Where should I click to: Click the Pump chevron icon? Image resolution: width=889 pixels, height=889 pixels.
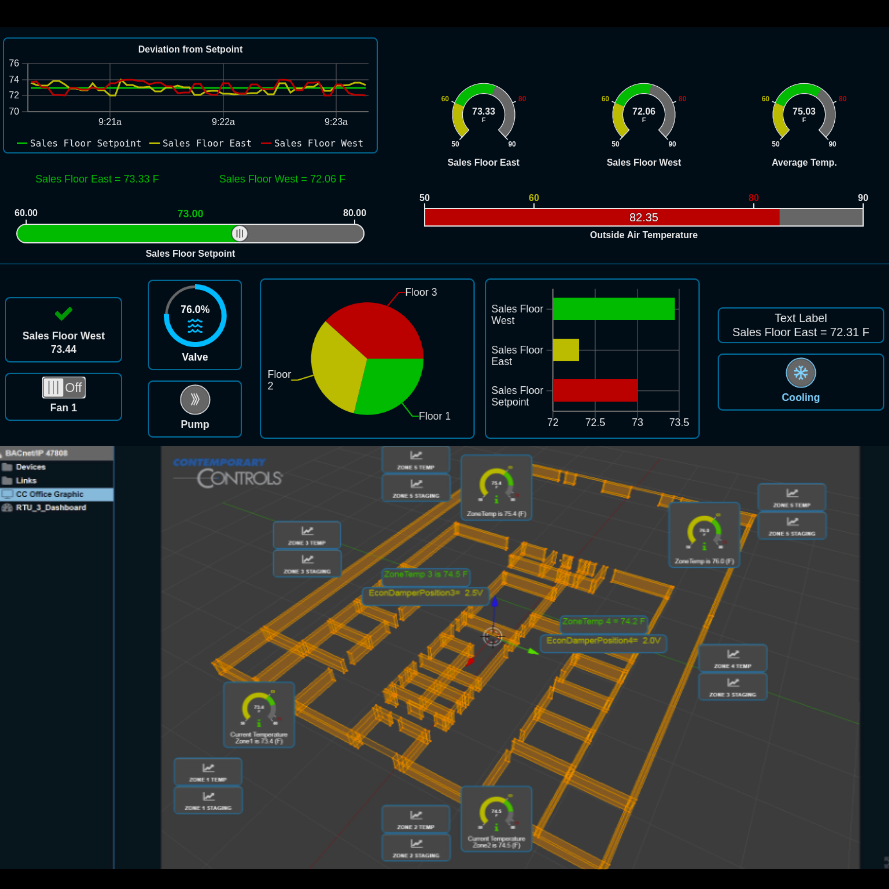195,400
